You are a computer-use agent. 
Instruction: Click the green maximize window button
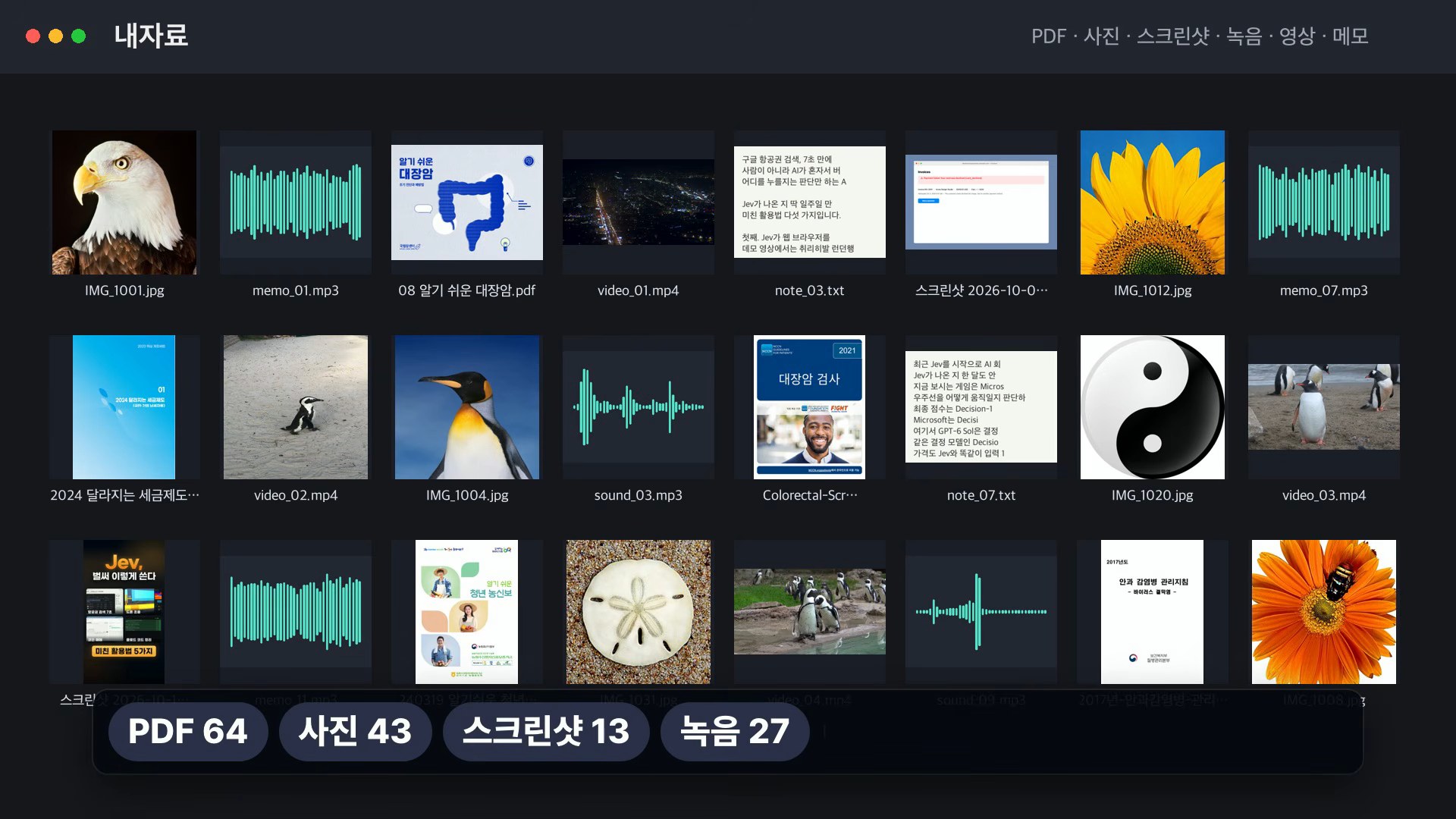(x=79, y=36)
